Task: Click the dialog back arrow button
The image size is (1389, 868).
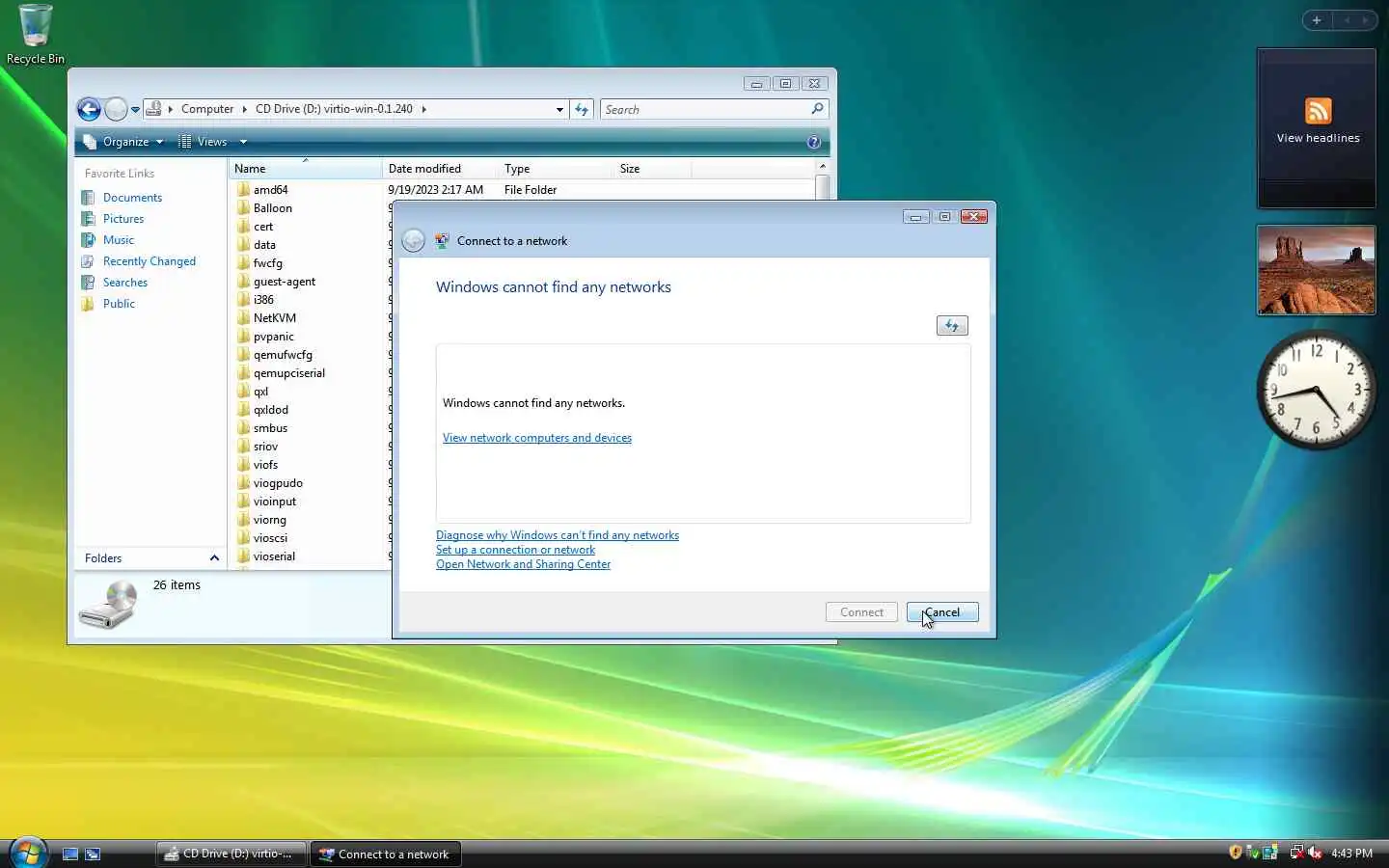Action: [x=414, y=241]
